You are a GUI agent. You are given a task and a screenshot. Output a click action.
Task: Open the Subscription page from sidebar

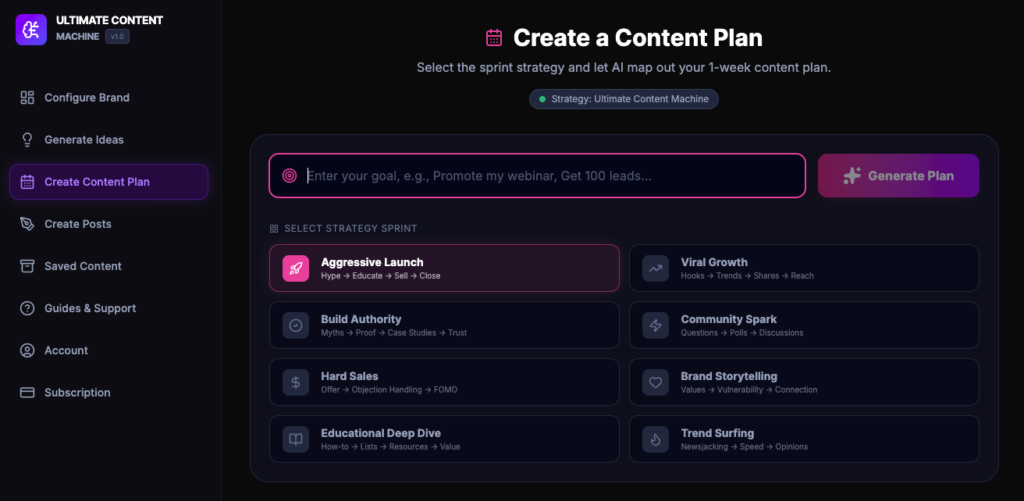coord(77,392)
